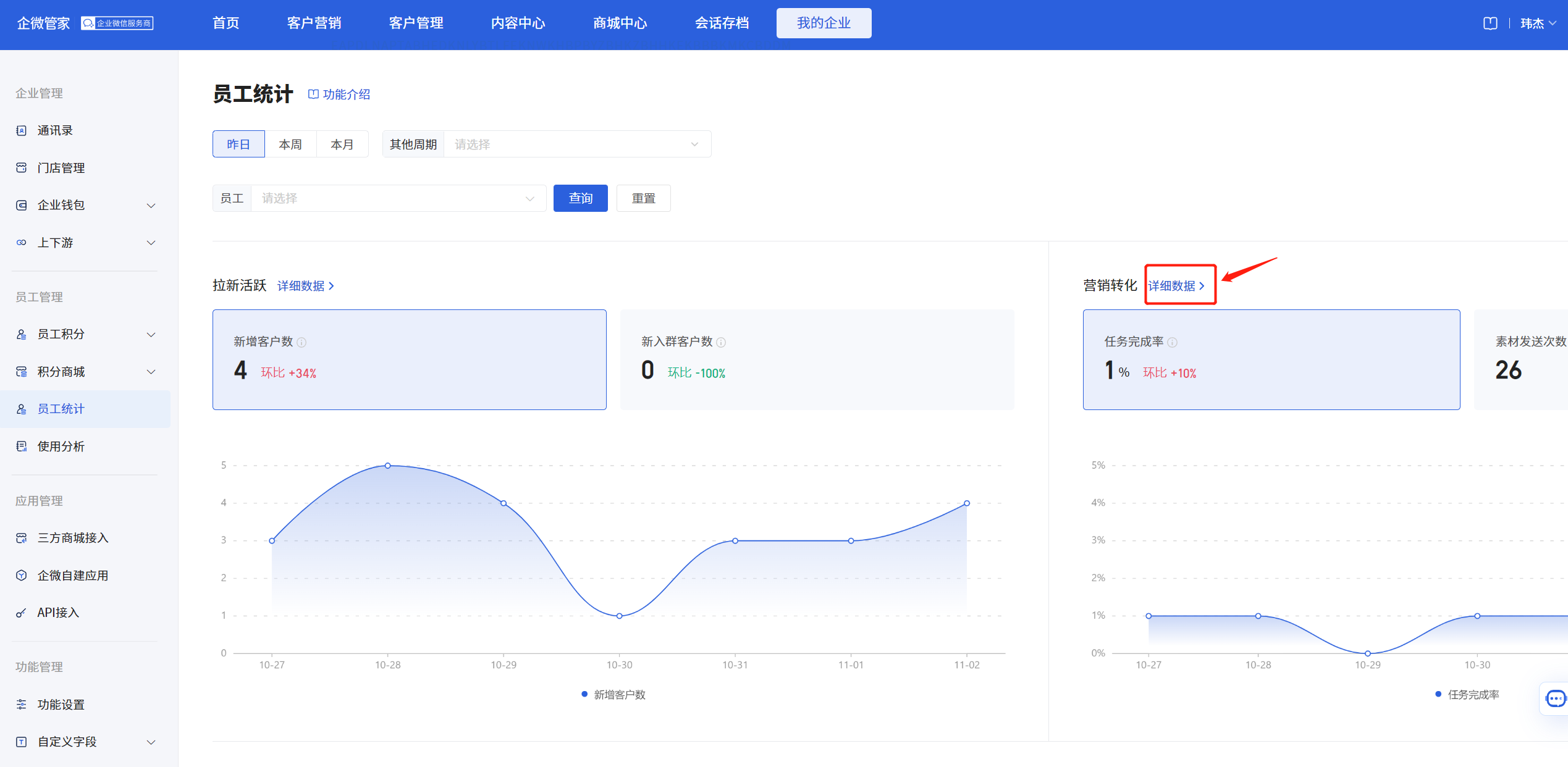Select the 本周 period toggle

pos(290,144)
